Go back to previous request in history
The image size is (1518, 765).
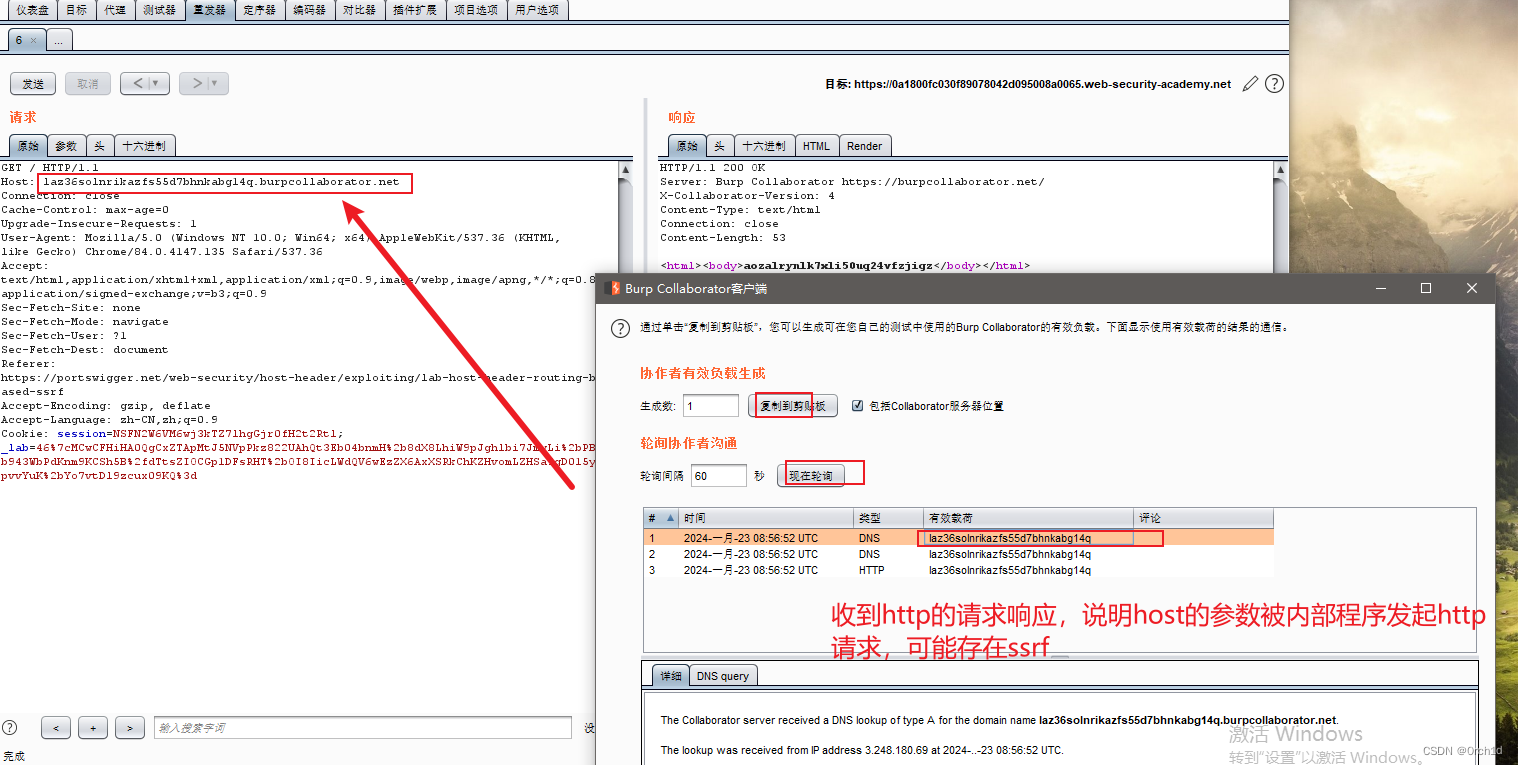137,84
